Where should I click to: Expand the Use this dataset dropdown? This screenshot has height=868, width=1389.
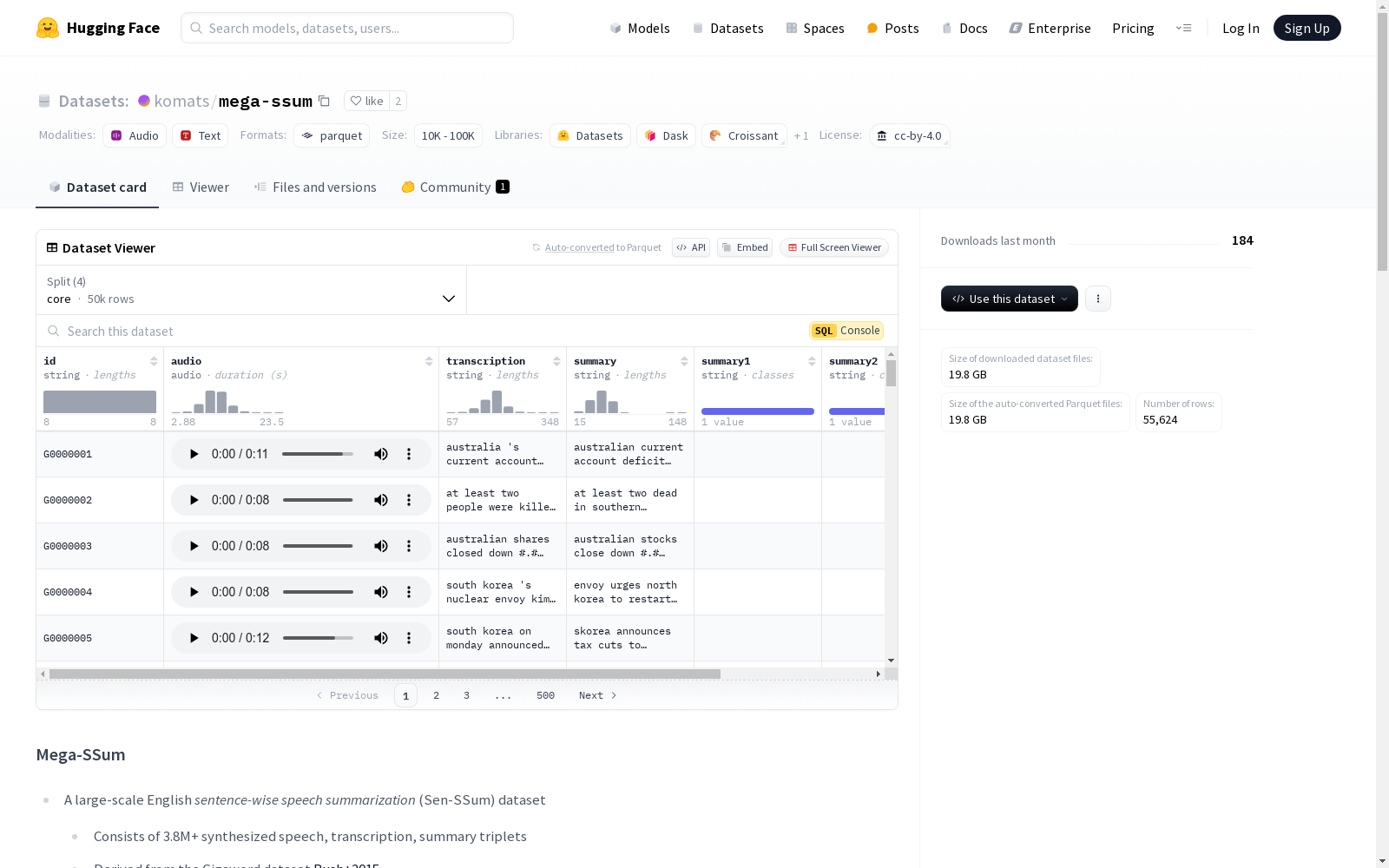[1010, 299]
